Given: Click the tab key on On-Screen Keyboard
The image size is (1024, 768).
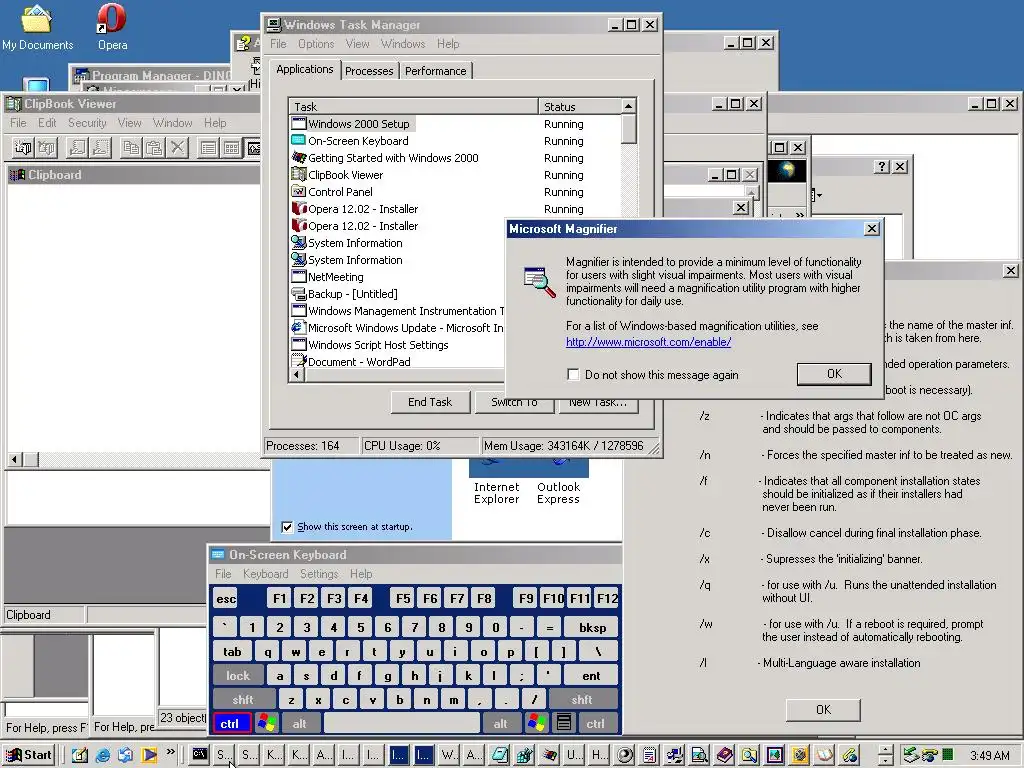Looking at the screenshot, I should pos(232,651).
